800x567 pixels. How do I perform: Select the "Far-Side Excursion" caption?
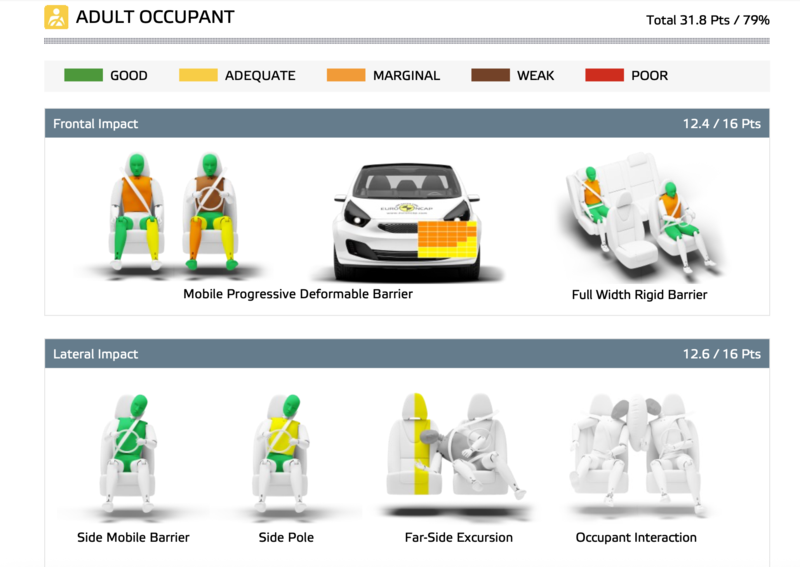point(459,537)
